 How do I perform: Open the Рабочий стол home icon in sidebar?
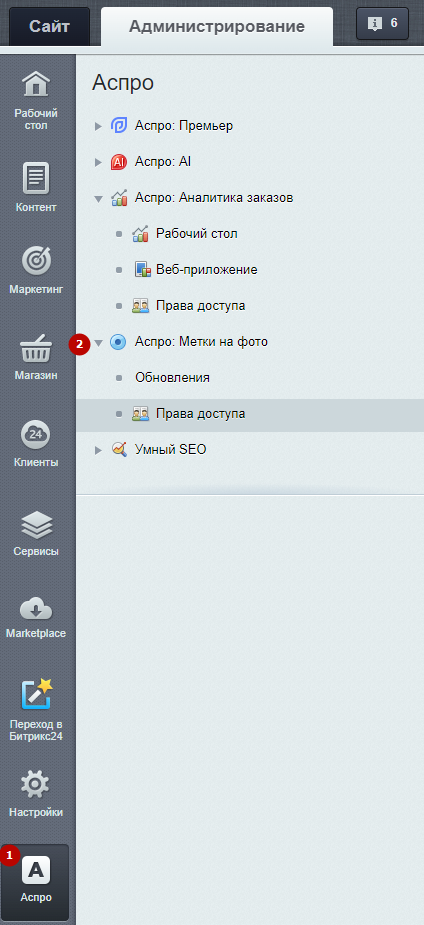(x=36, y=84)
